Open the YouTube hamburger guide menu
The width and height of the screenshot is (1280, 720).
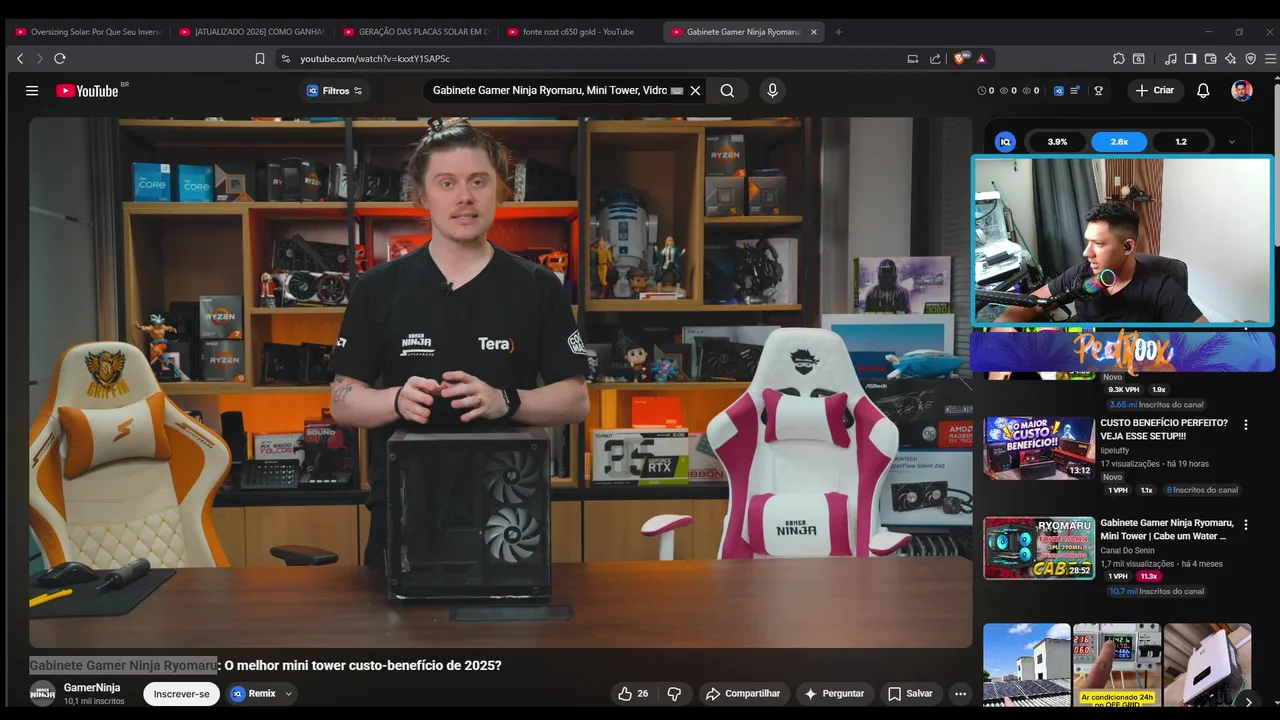32,91
